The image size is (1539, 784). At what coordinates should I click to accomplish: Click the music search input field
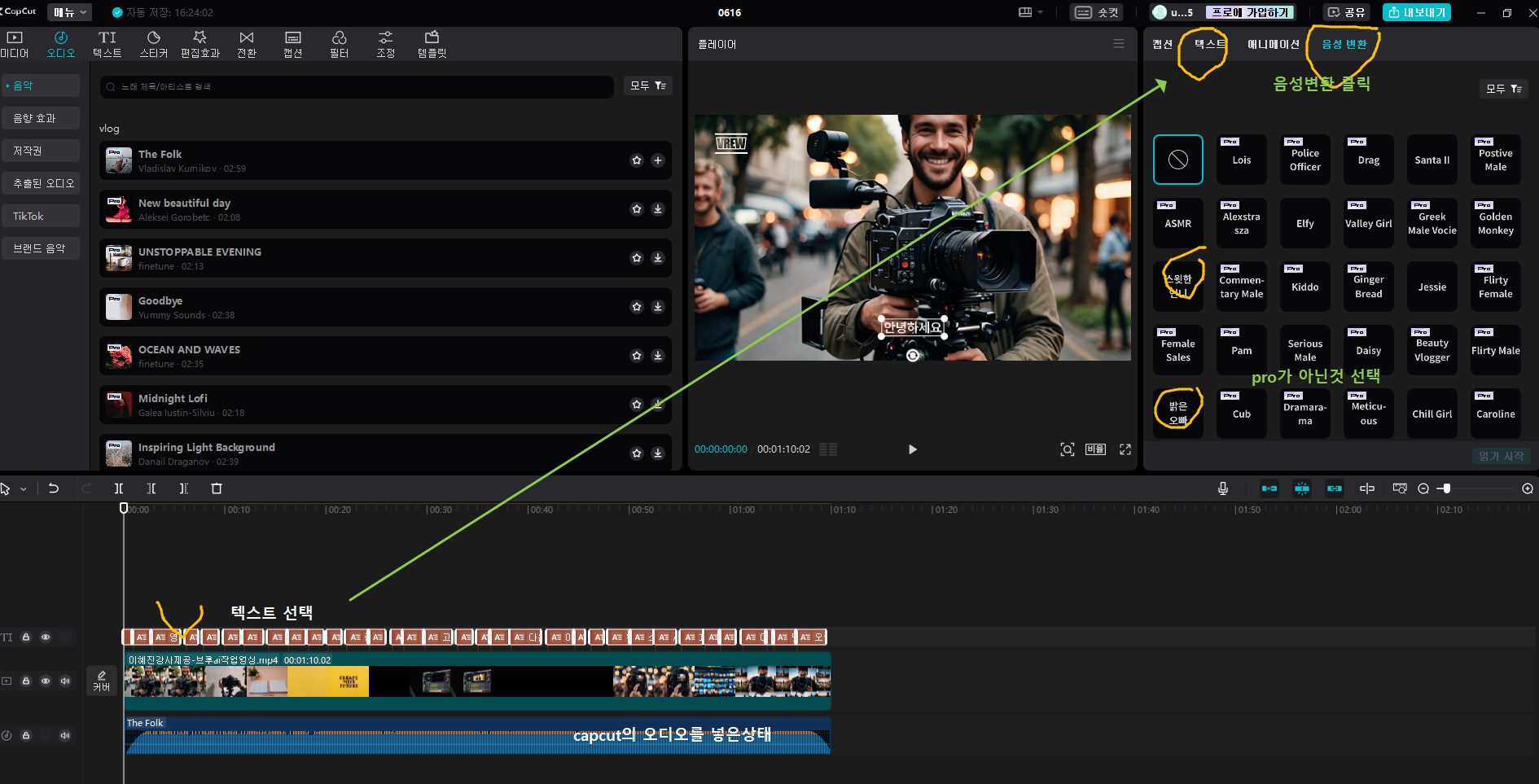point(358,87)
